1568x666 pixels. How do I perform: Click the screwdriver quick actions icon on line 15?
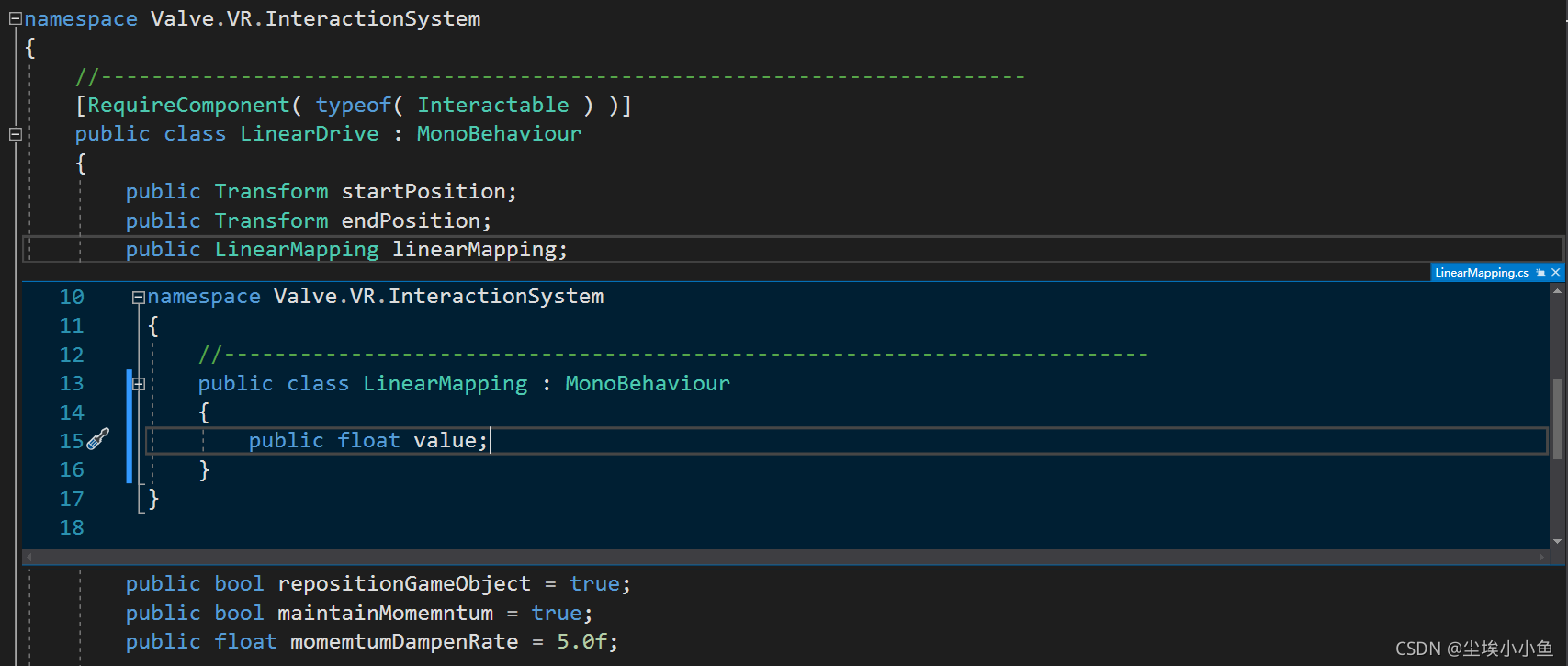98,439
